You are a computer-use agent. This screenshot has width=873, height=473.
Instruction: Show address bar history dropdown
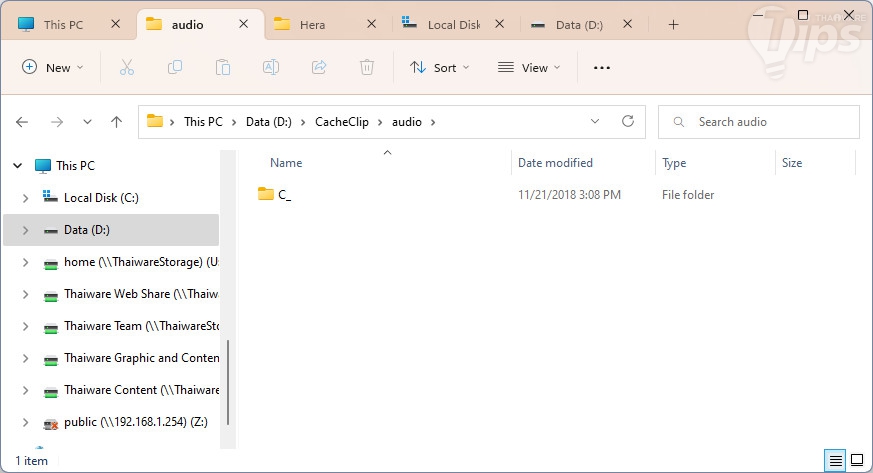tap(595, 121)
